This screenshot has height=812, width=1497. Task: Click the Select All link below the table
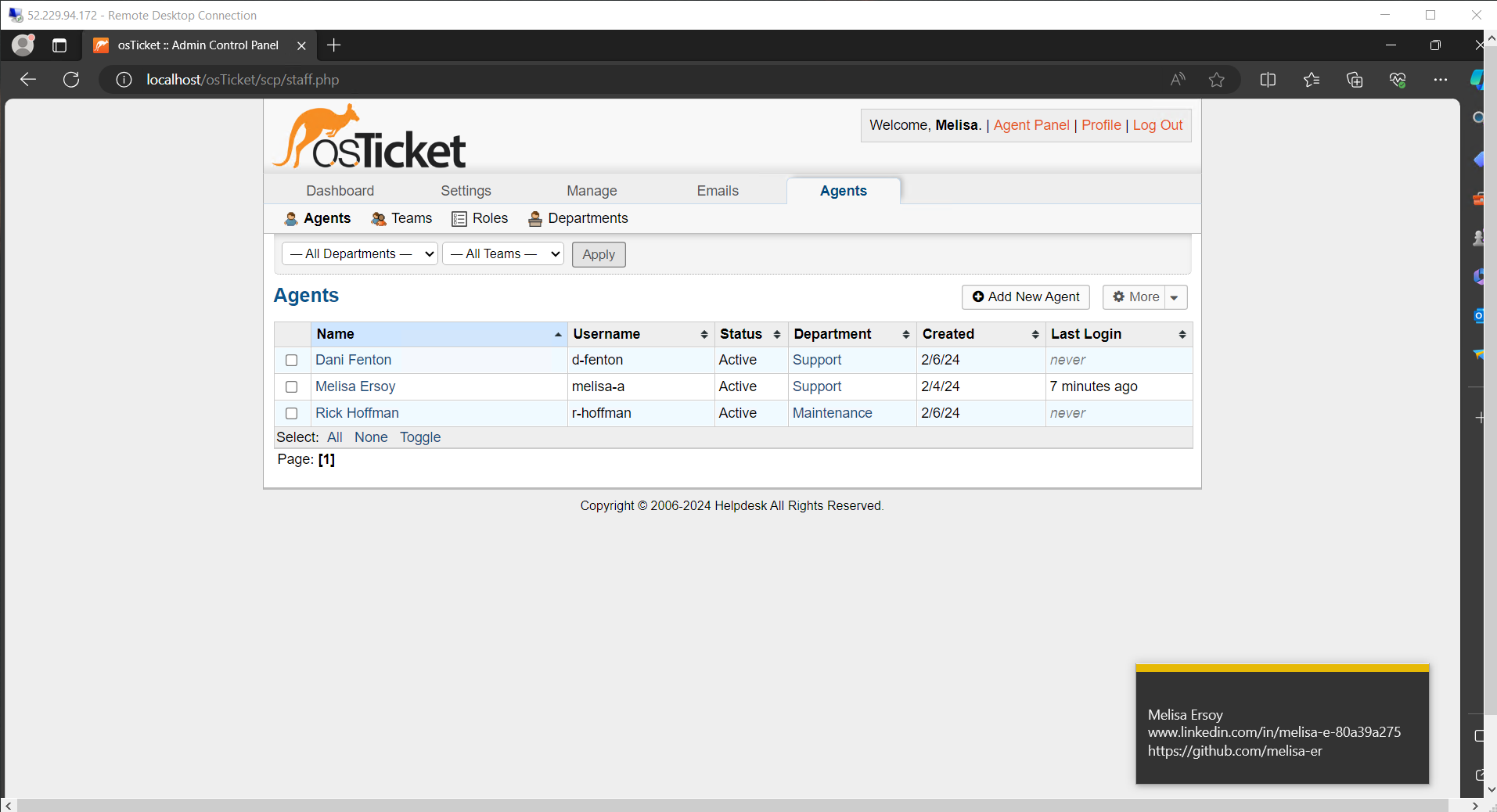point(335,437)
